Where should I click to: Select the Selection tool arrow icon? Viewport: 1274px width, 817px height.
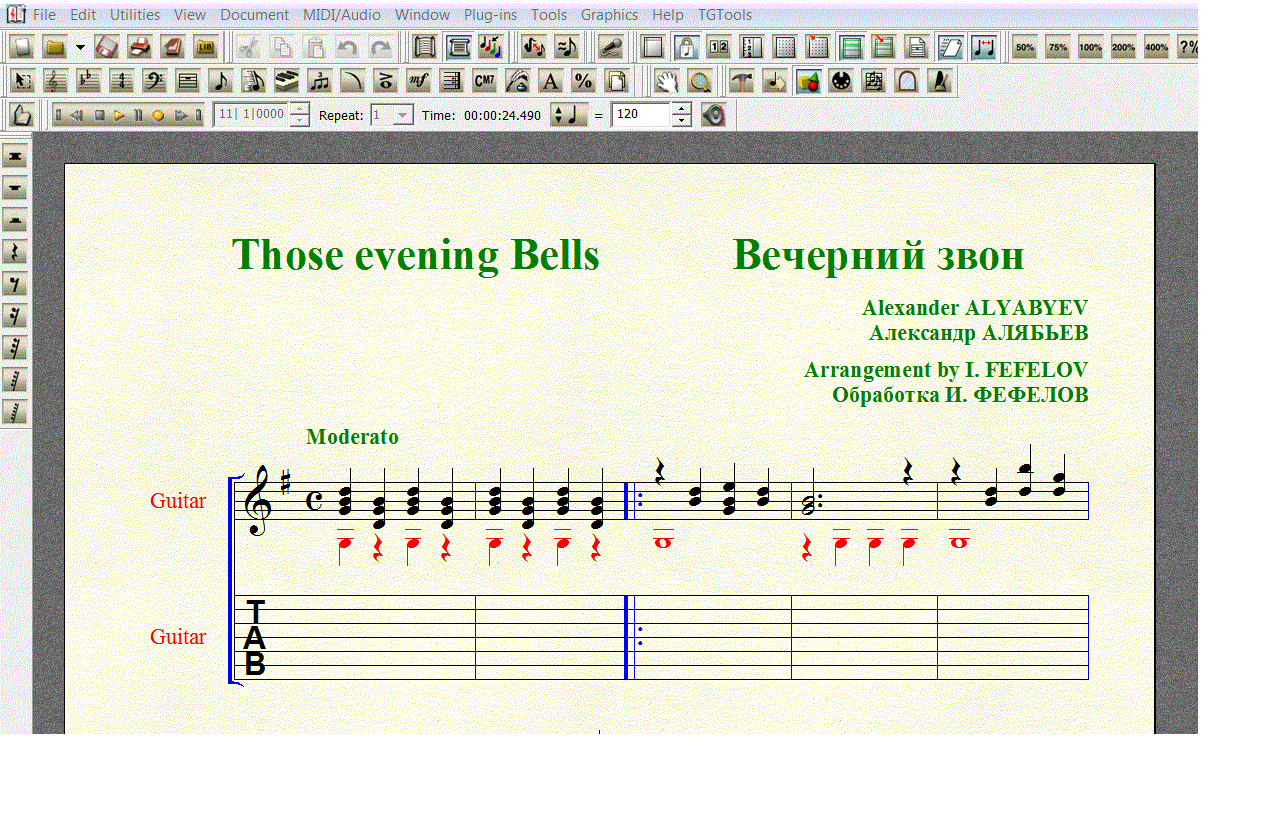pyautogui.click(x=23, y=82)
